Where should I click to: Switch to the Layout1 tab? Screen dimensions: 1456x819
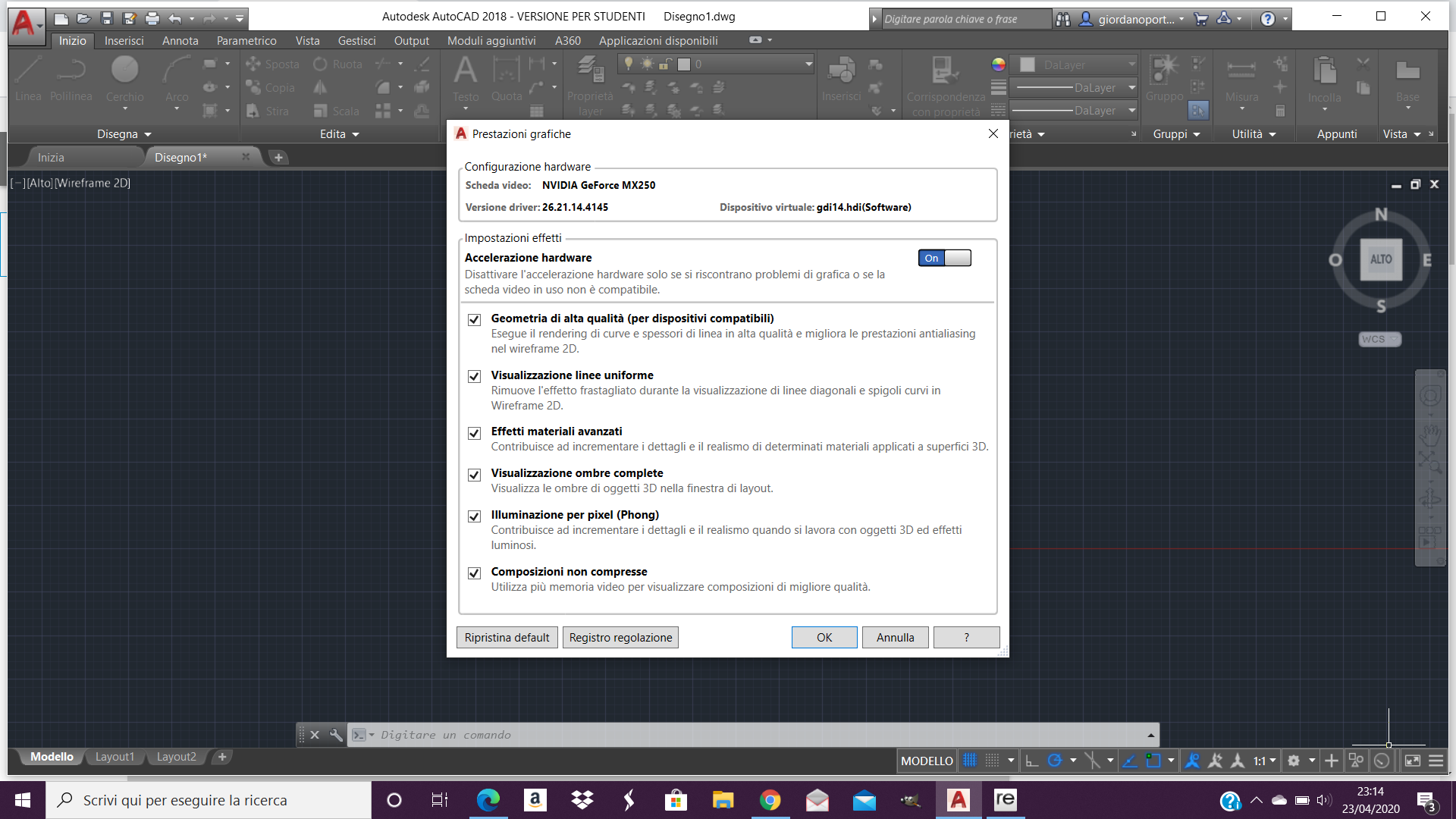pyautogui.click(x=115, y=757)
